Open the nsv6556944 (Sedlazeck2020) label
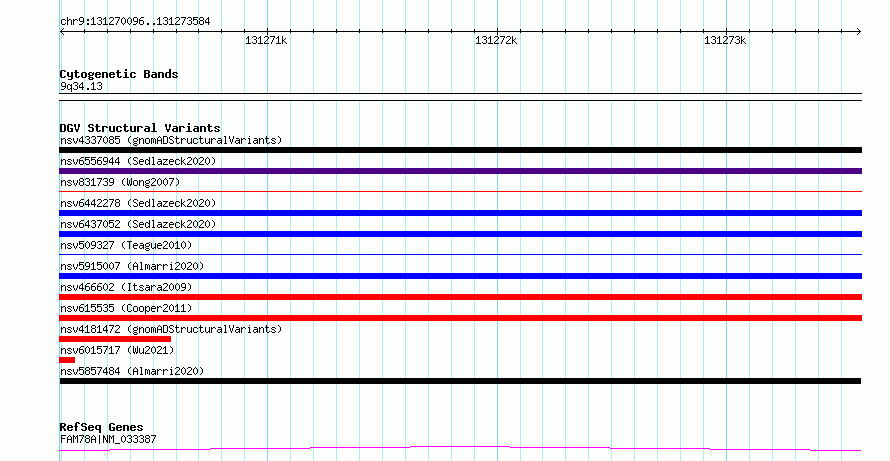Screen dimensions: 890x461 138,161
